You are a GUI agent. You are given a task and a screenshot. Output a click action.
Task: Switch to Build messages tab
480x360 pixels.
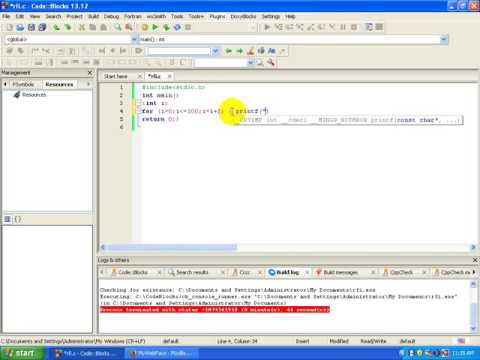tap(340, 272)
